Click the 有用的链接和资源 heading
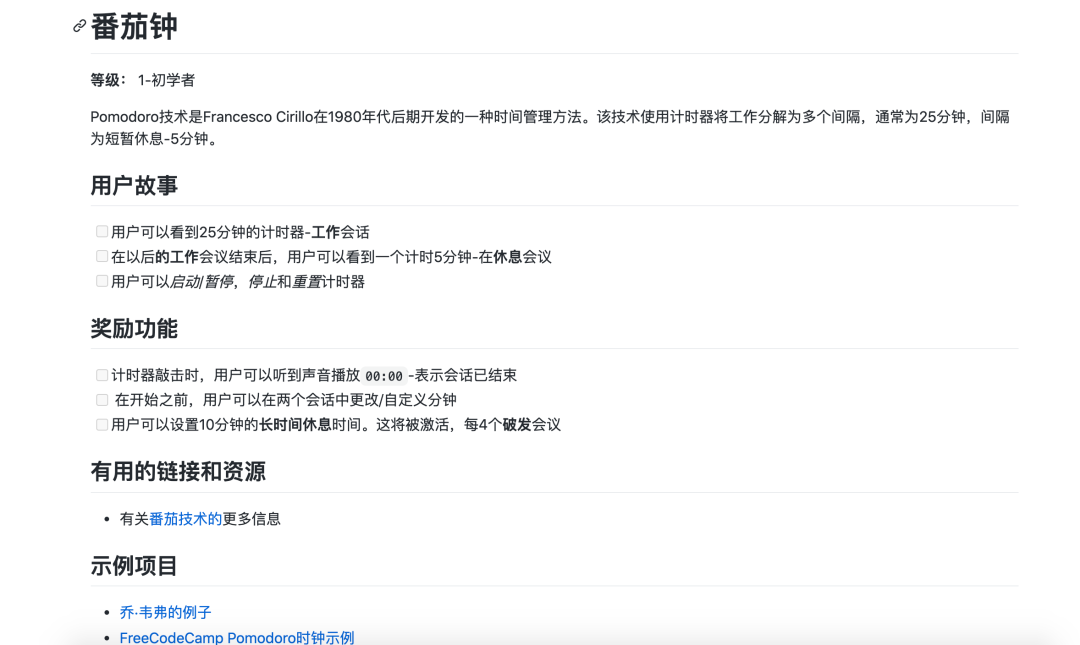 tap(178, 472)
